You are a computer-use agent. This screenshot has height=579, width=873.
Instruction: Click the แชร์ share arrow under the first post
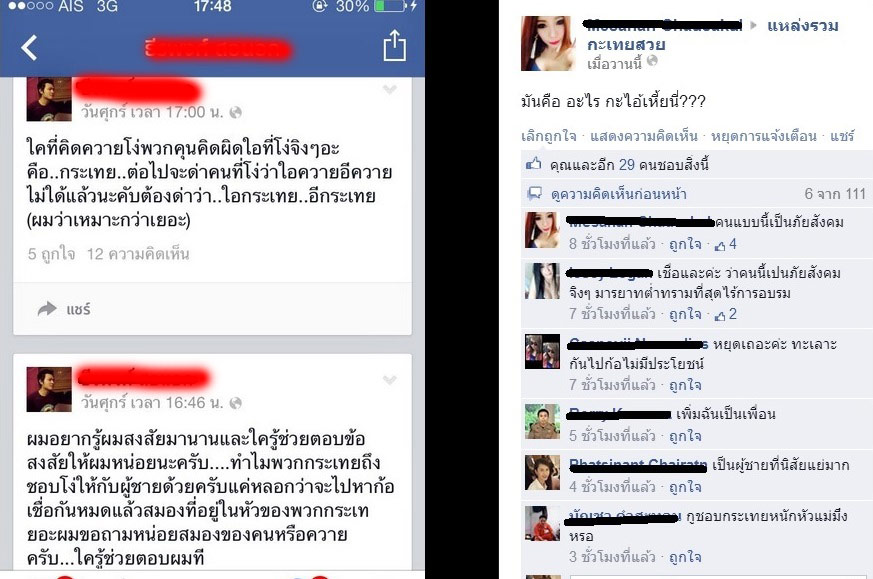(63, 309)
